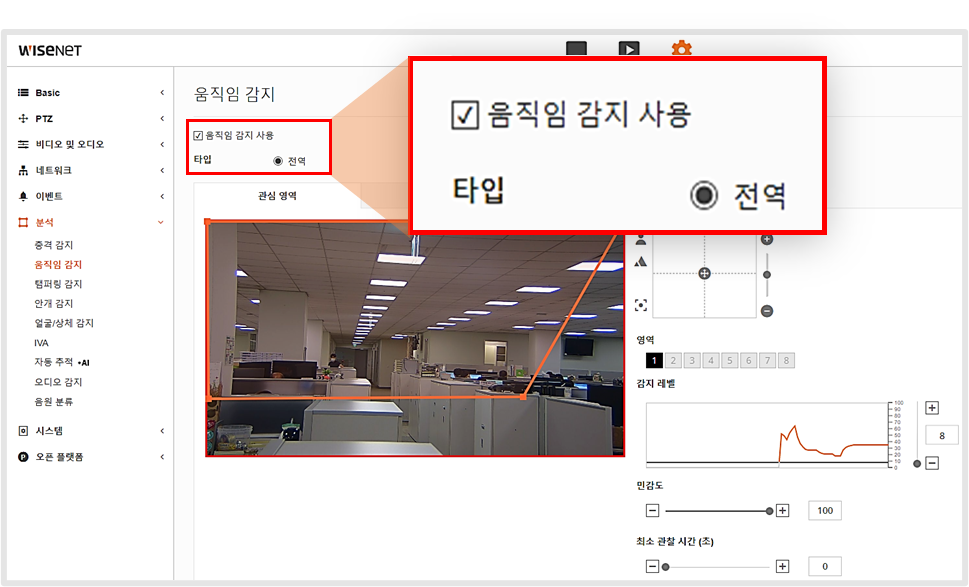The image size is (969, 587).
Task: Select the 전역 type radio button
Action: click(x=278, y=161)
